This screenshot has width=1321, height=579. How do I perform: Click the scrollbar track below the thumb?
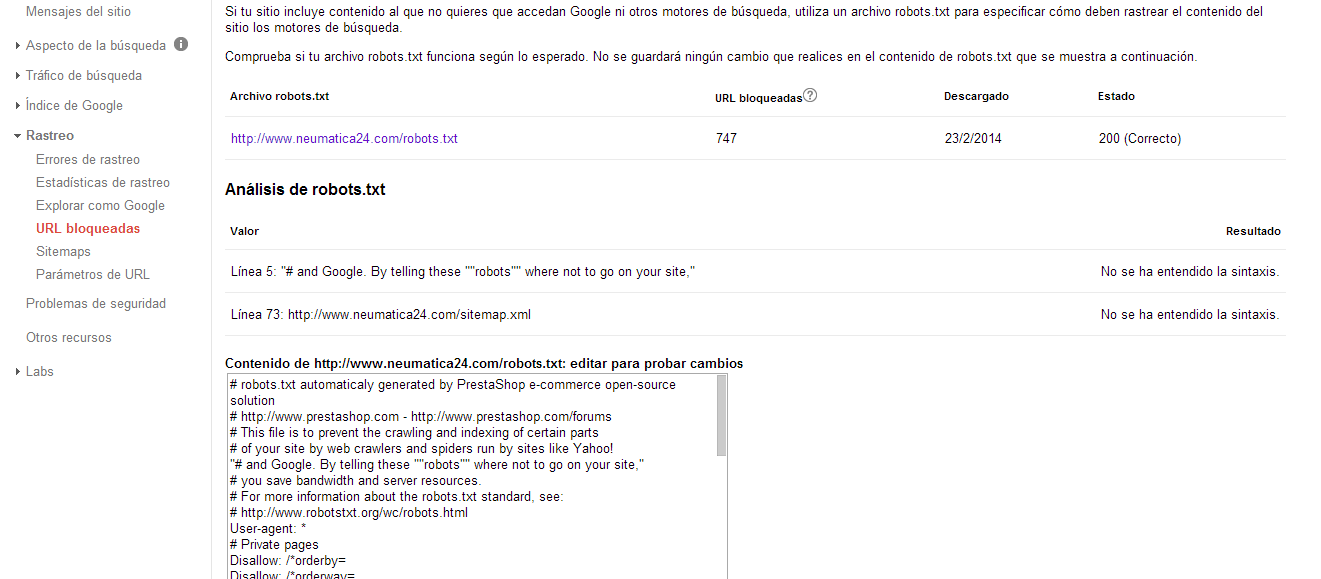722,520
